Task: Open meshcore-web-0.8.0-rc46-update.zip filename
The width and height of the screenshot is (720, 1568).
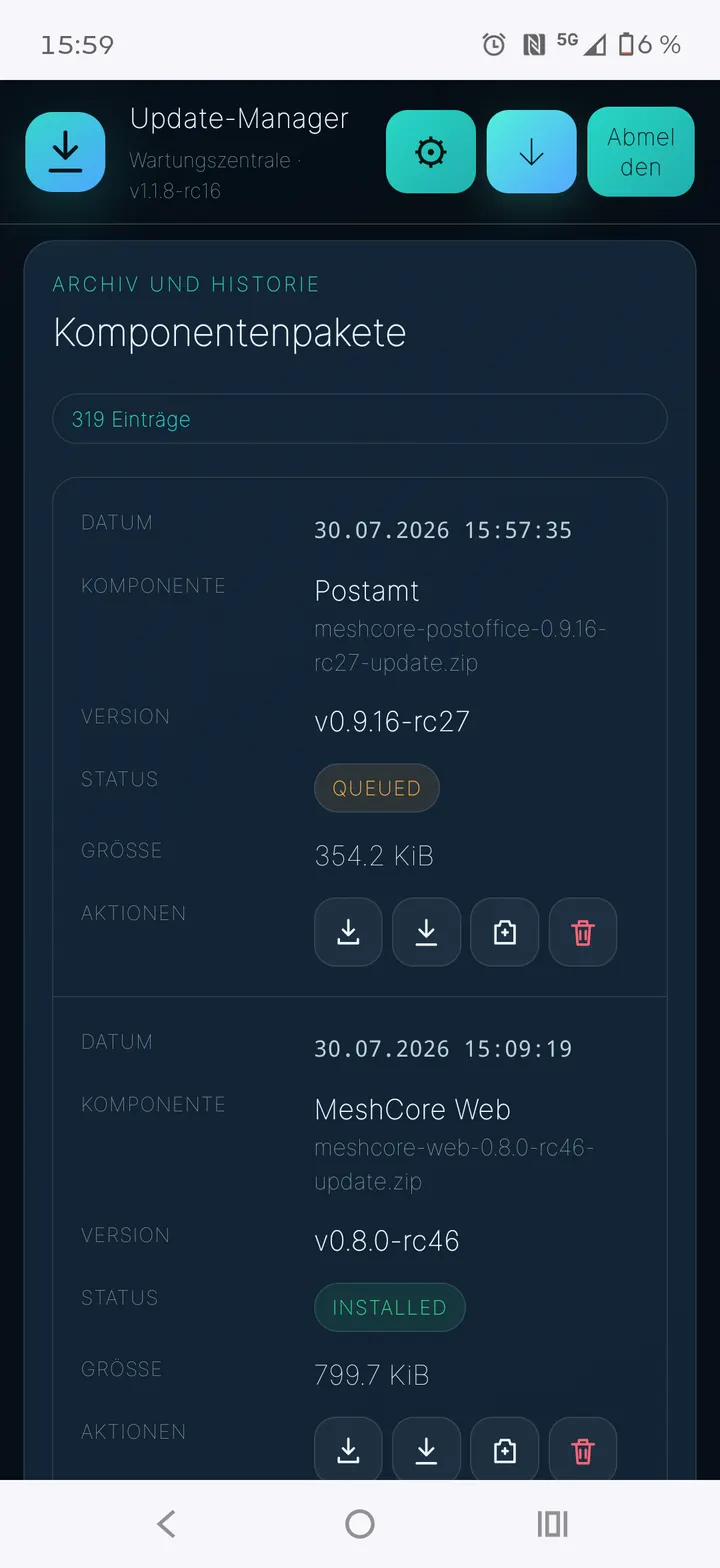Action: coord(454,1165)
